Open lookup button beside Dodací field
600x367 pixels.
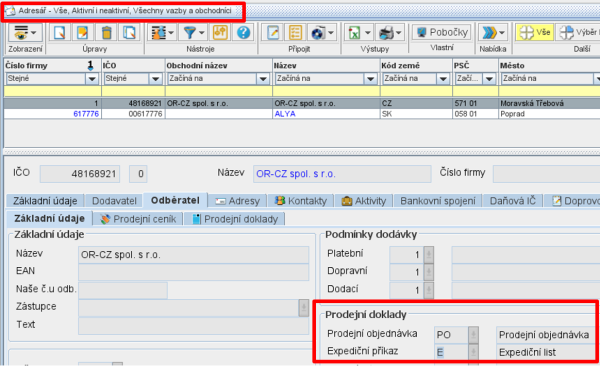coord(429,290)
